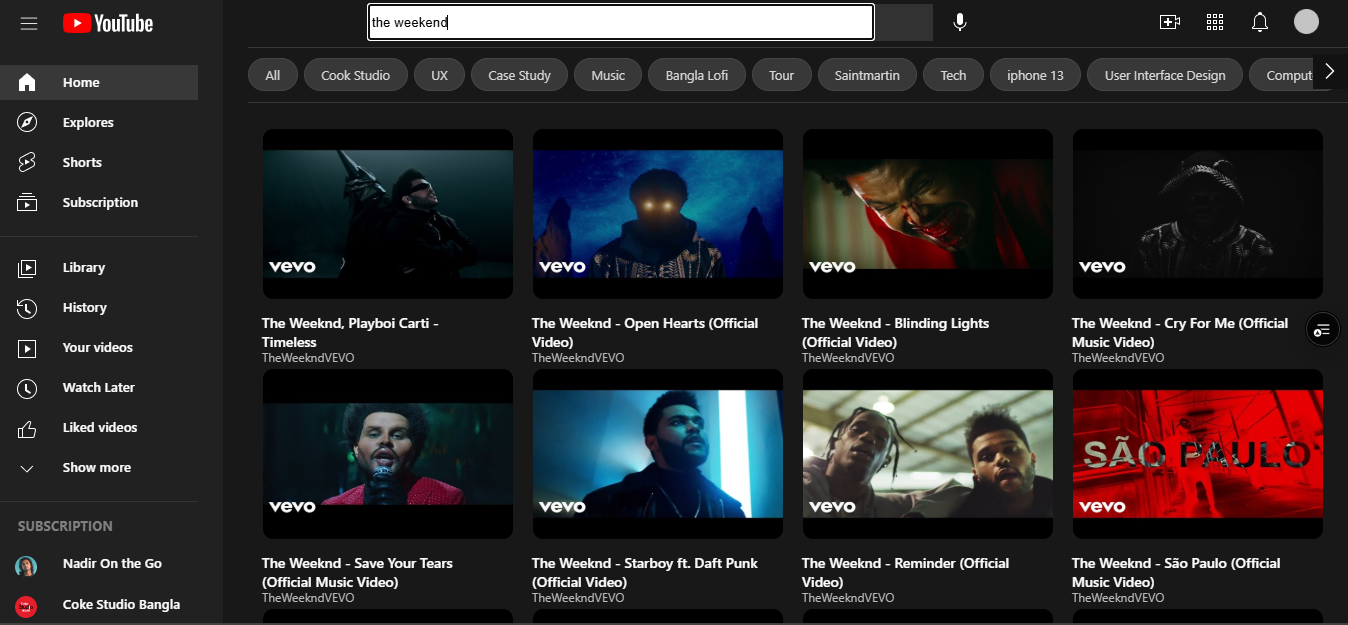Image resolution: width=1348 pixels, height=625 pixels.
Task: Click the microphone voice search icon
Action: click(960, 22)
